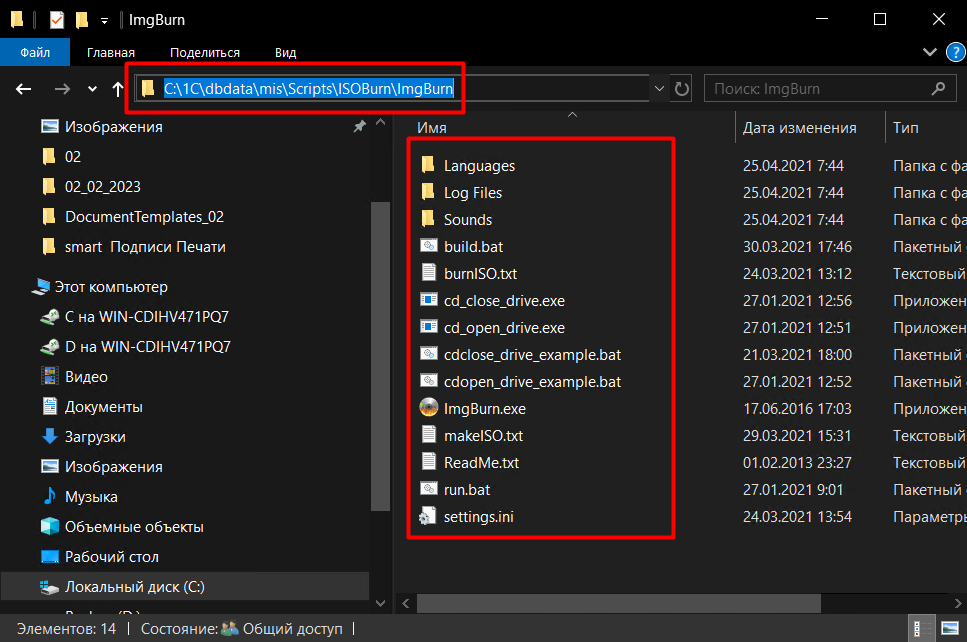This screenshot has height=642, width=967.
Task: Navigate back with the back arrow
Action: coord(24,89)
